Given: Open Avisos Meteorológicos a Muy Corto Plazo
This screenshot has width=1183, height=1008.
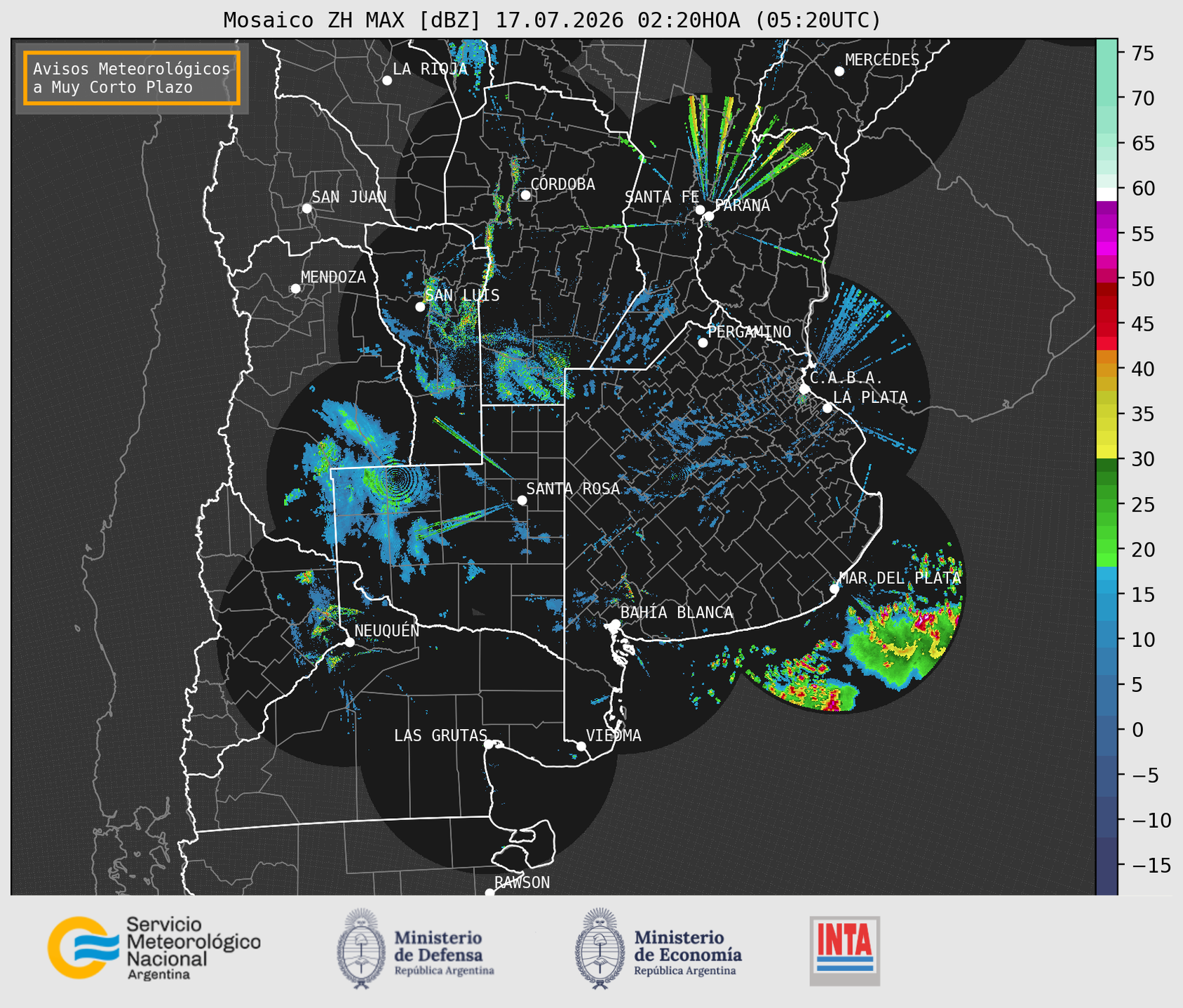Looking at the screenshot, I should click(132, 78).
